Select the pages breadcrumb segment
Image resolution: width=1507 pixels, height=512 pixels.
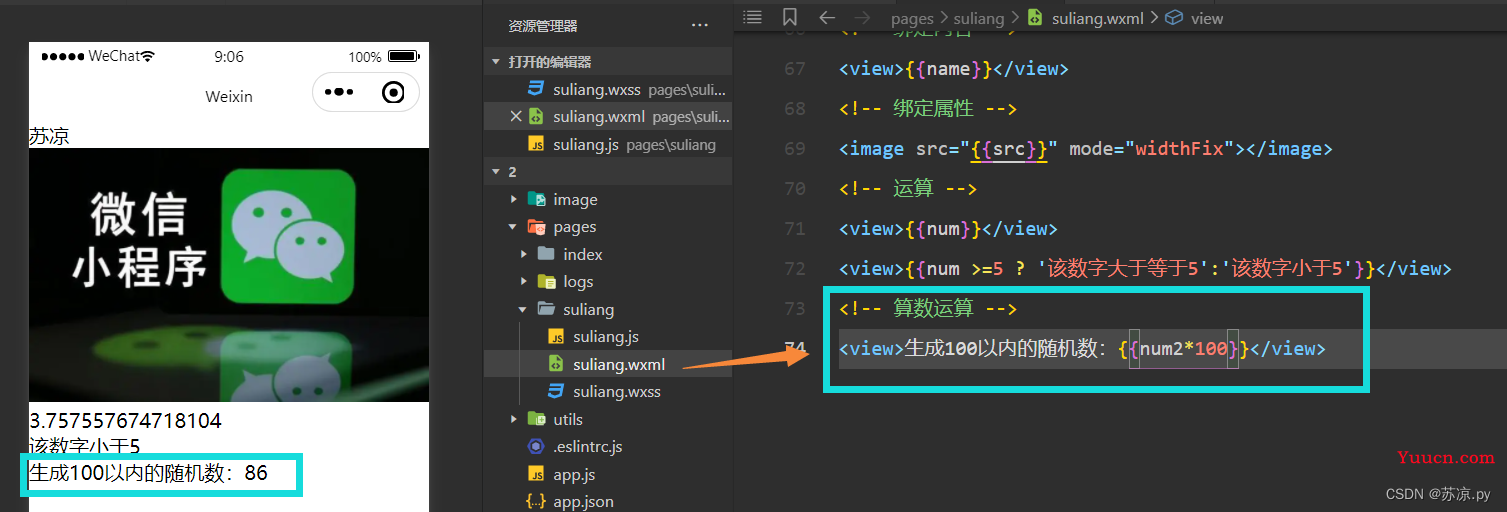pos(911,18)
